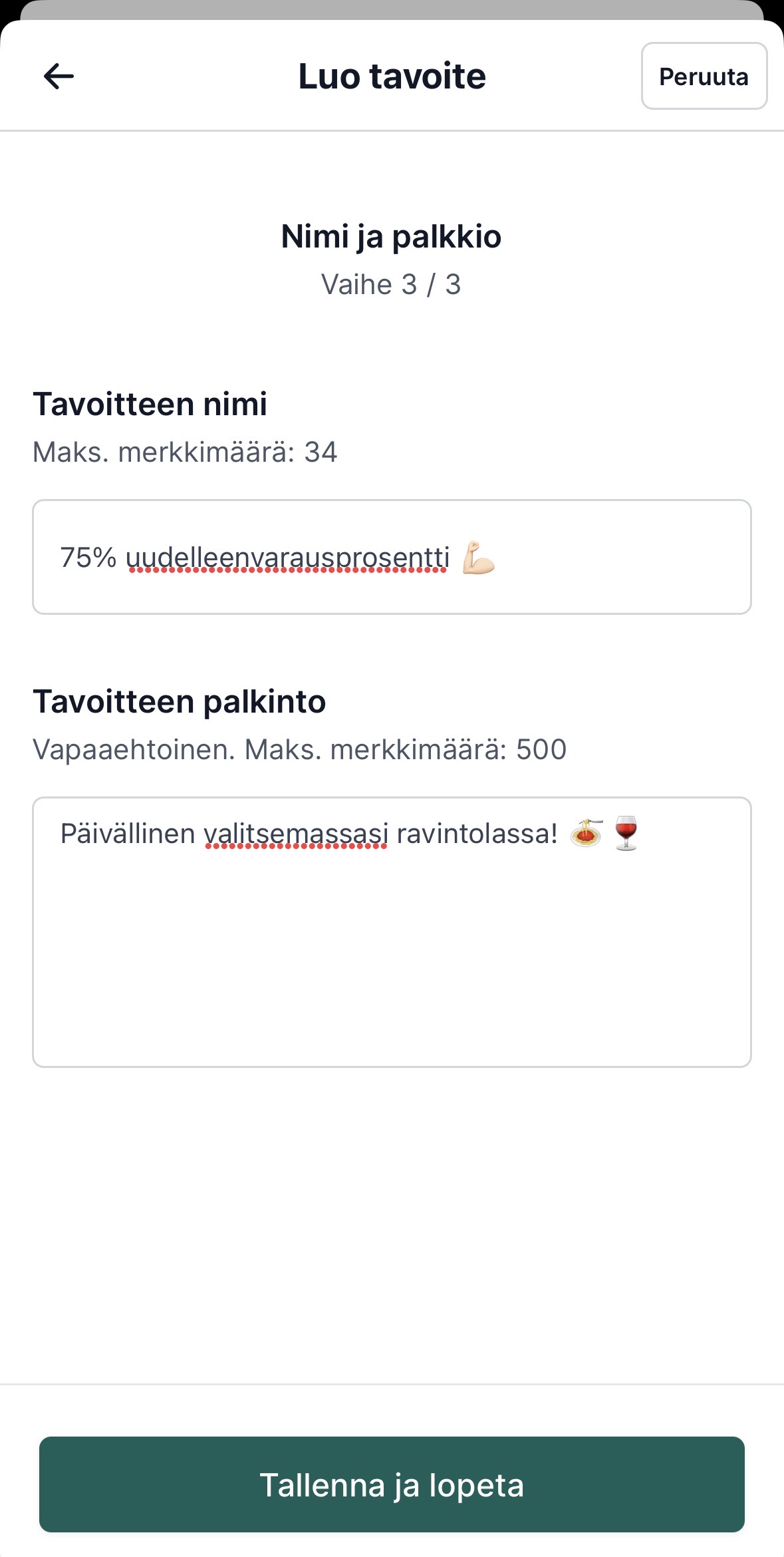The width and height of the screenshot is (784, 1557).
Task: Tap the Nimi ja palkkio heading
Action: (391, 236)
